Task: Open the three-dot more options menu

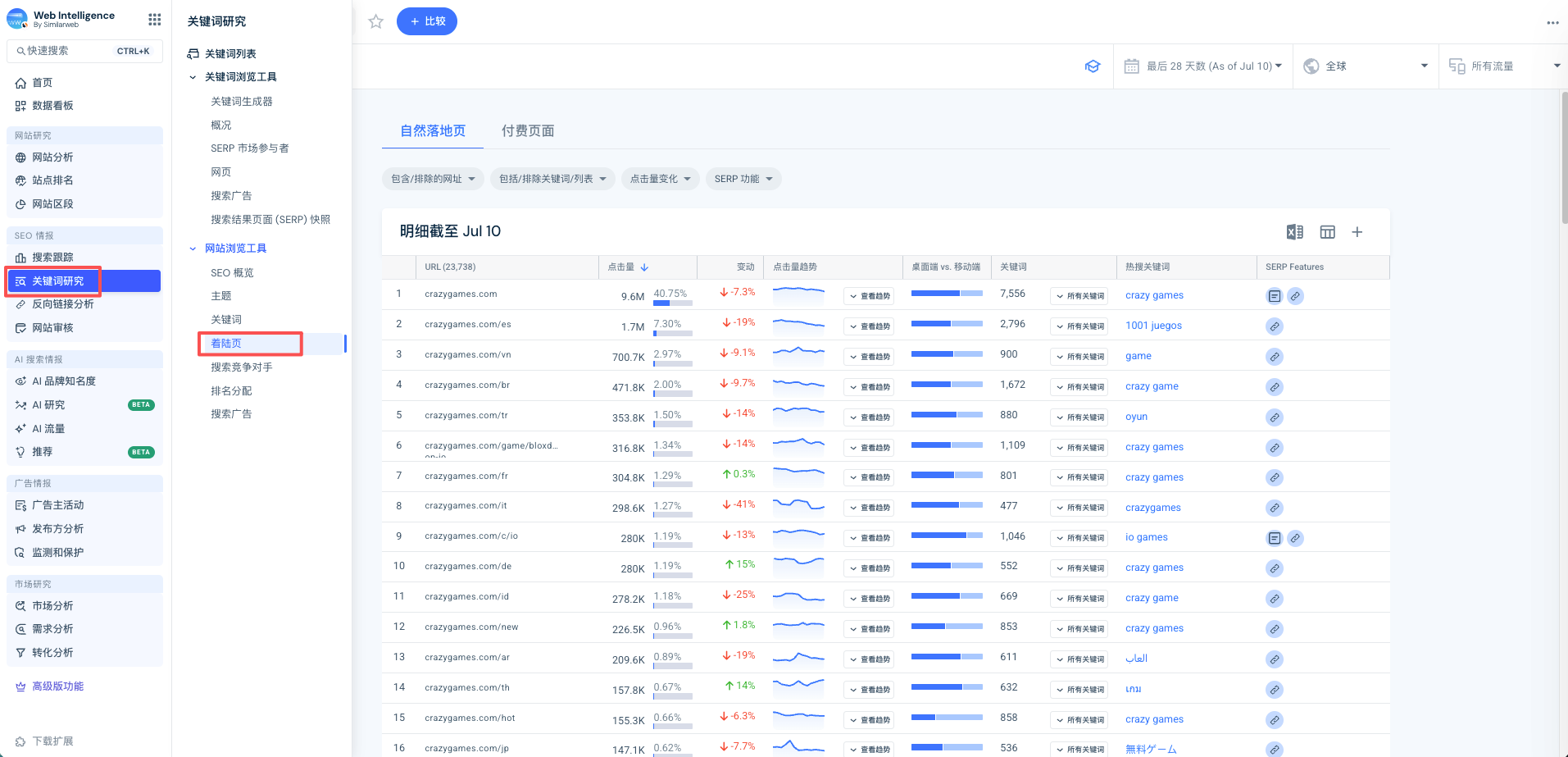Action: coord(1552,23)
